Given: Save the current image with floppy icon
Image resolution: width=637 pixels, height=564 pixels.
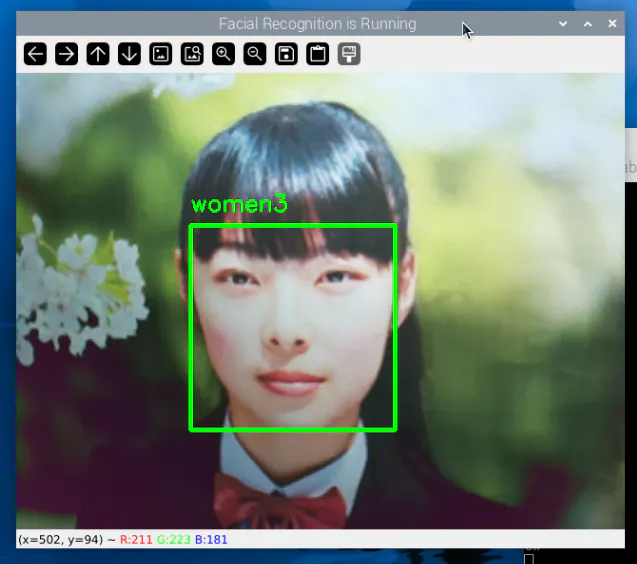Looking at the screenshot, I should click(x=286, y=54).
